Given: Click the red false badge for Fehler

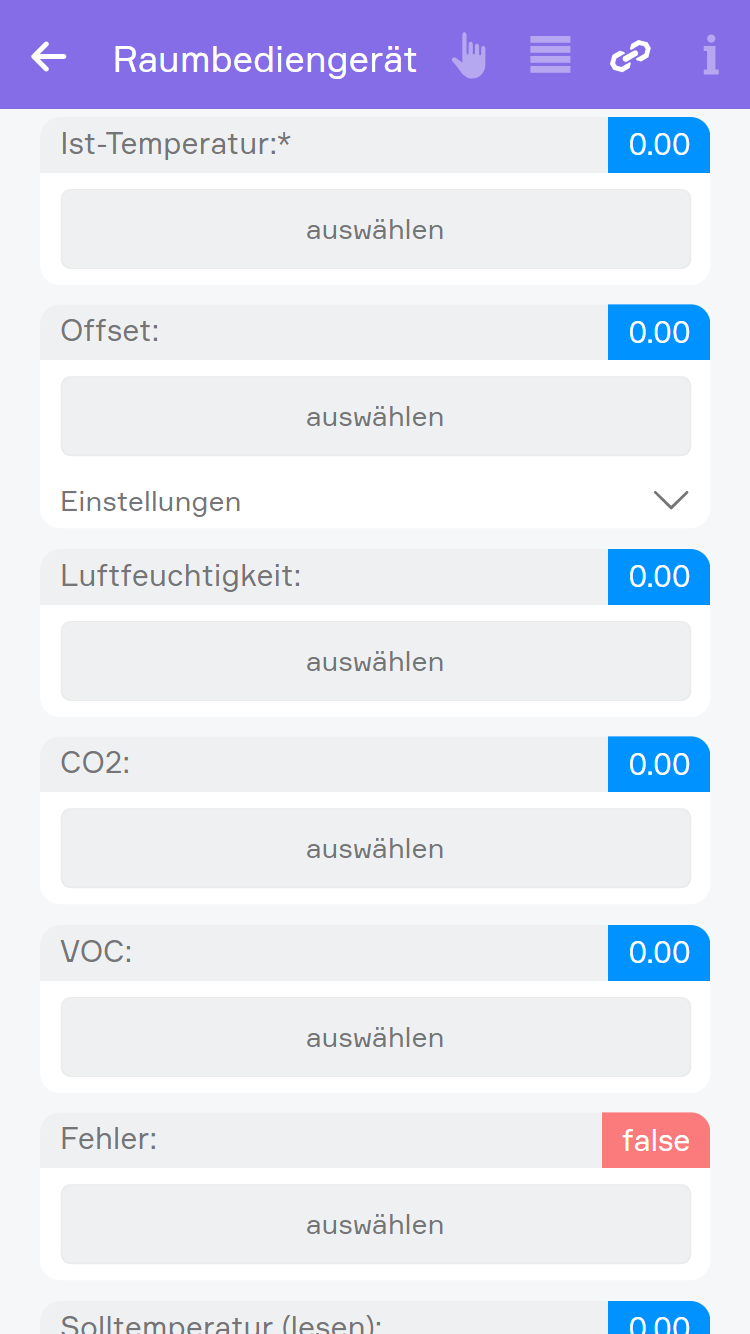Looking at the screenshot, I should 656,1140.
